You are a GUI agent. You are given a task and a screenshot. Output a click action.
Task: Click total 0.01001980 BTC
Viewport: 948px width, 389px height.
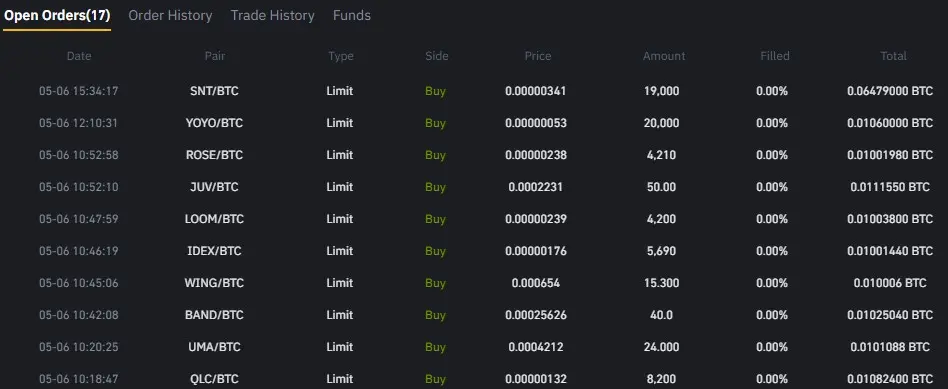click(890, 155)
